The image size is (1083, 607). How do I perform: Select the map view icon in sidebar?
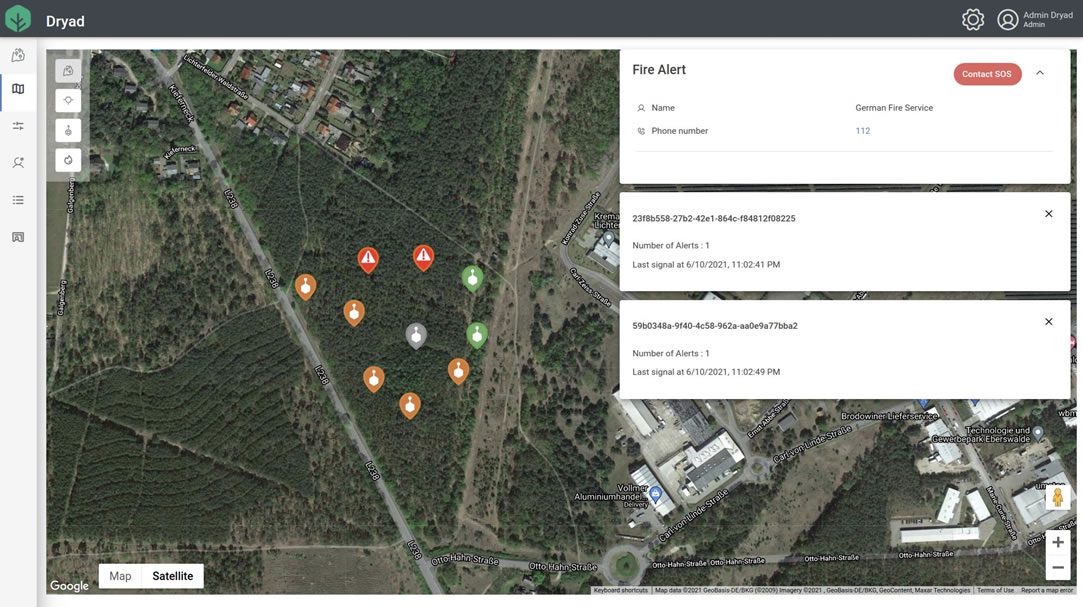[18, 89]
